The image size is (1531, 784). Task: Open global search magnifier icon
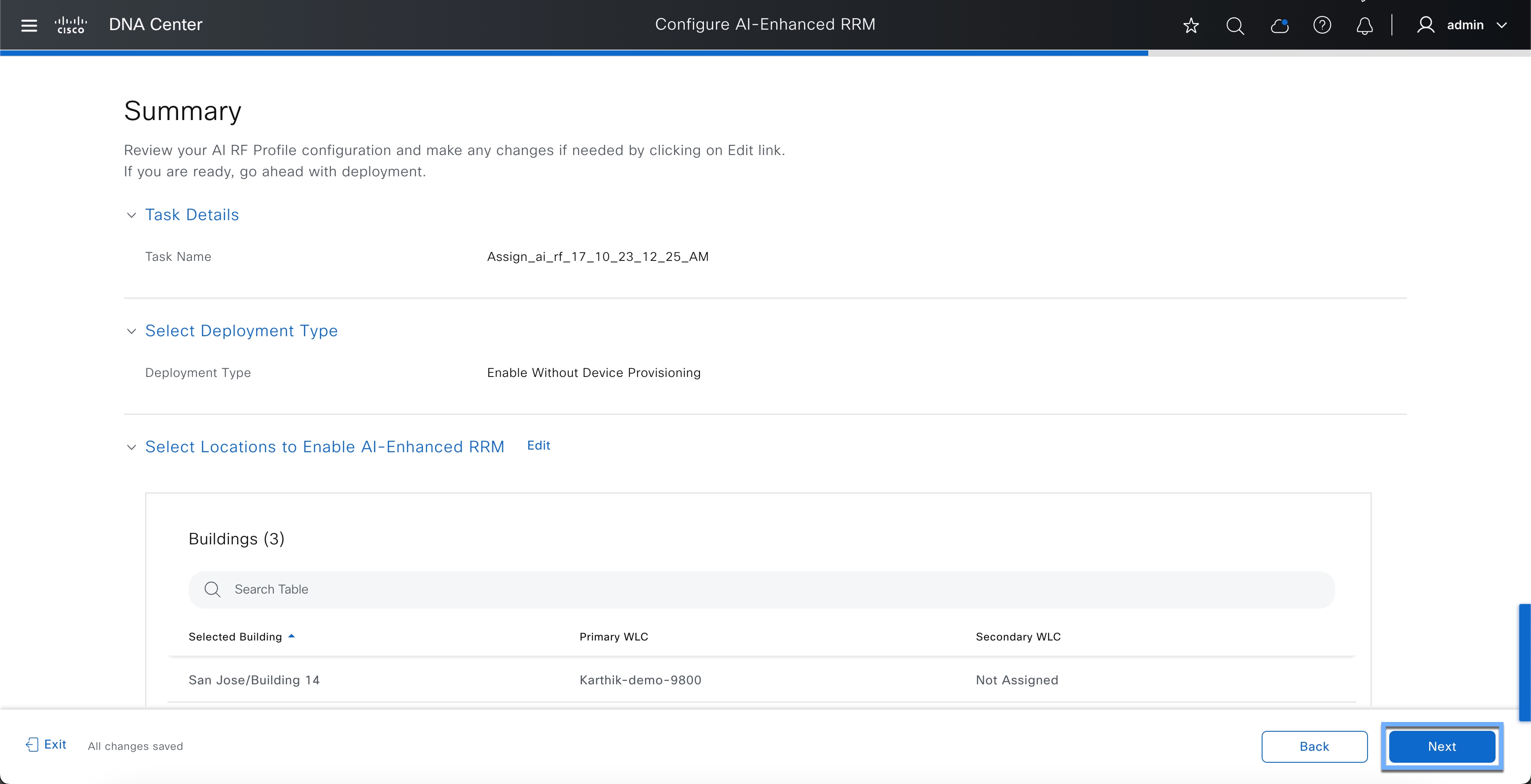tap(1235, 25)
